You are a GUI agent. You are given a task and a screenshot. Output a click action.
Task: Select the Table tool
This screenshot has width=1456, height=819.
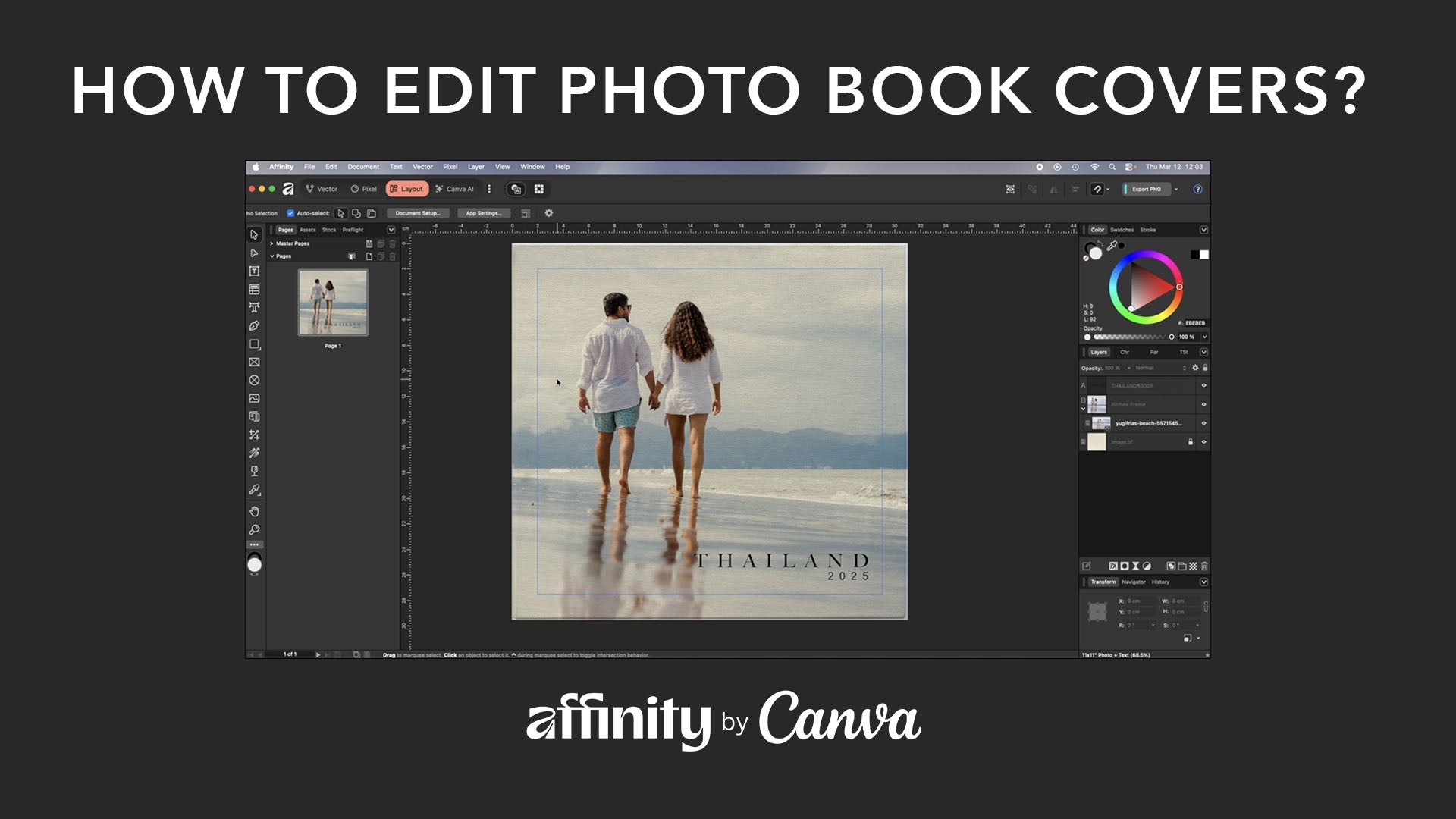point(254,290)
